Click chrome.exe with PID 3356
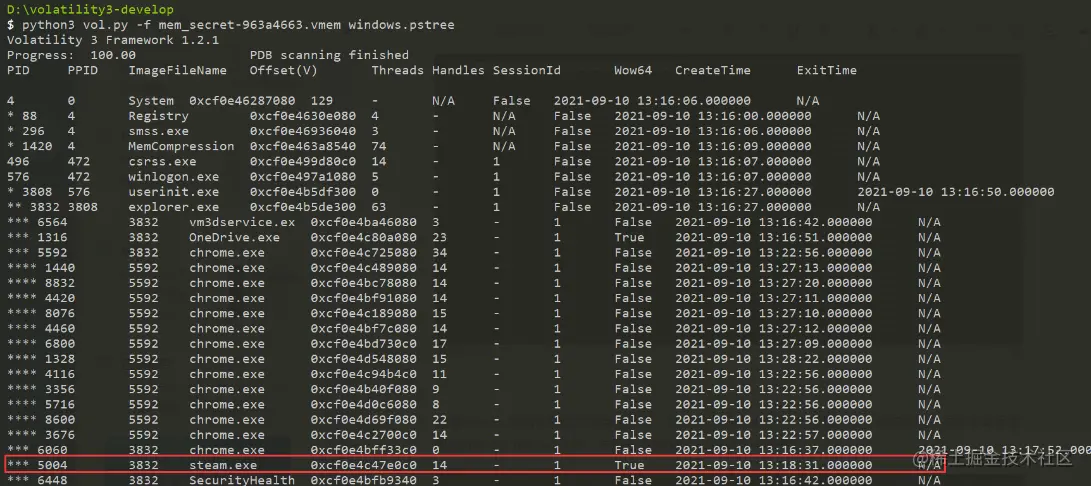The image size is (1091, 486). coord(227,389)
